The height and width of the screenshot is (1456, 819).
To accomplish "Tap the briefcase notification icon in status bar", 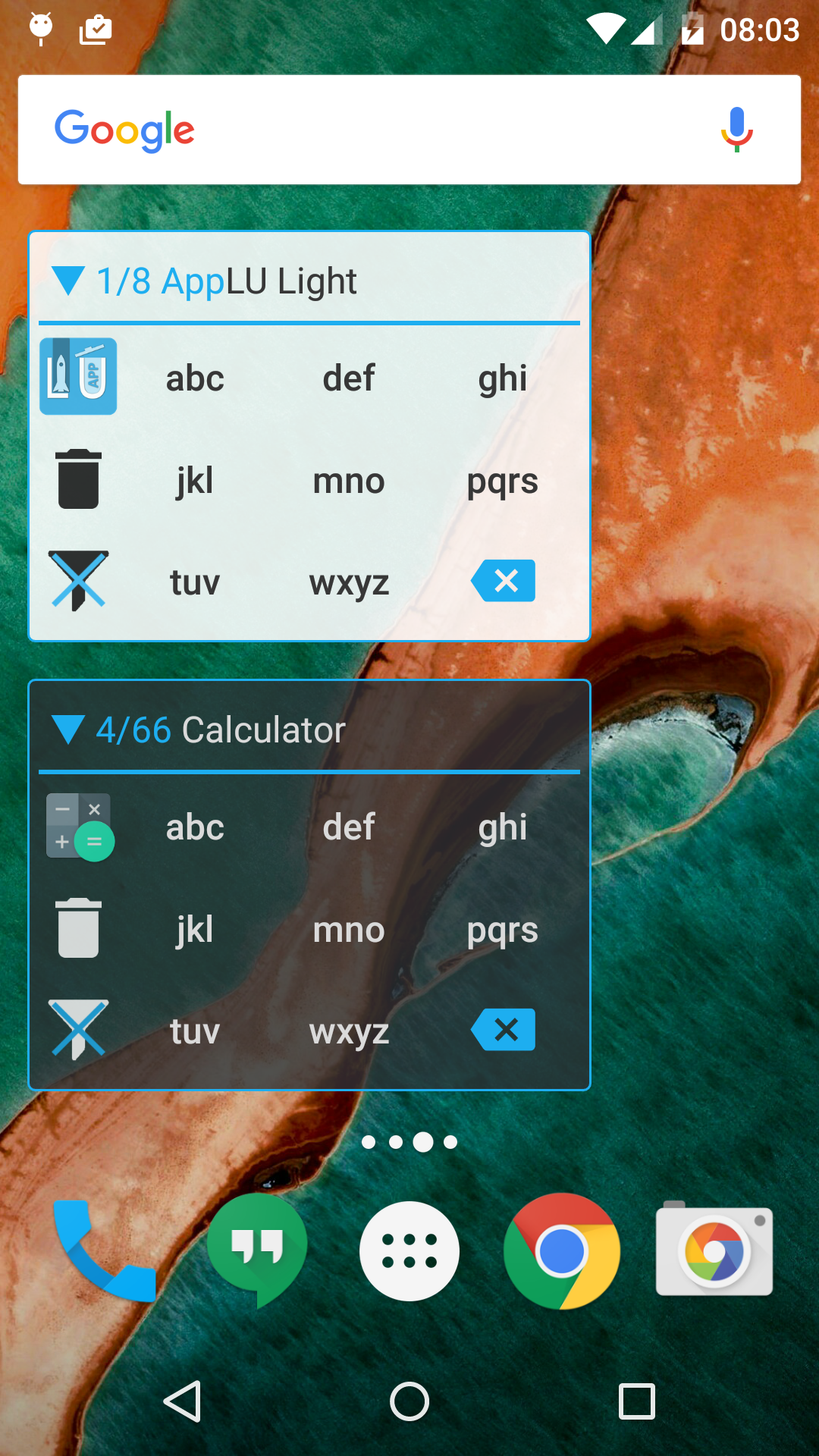I will coord(96,30).
